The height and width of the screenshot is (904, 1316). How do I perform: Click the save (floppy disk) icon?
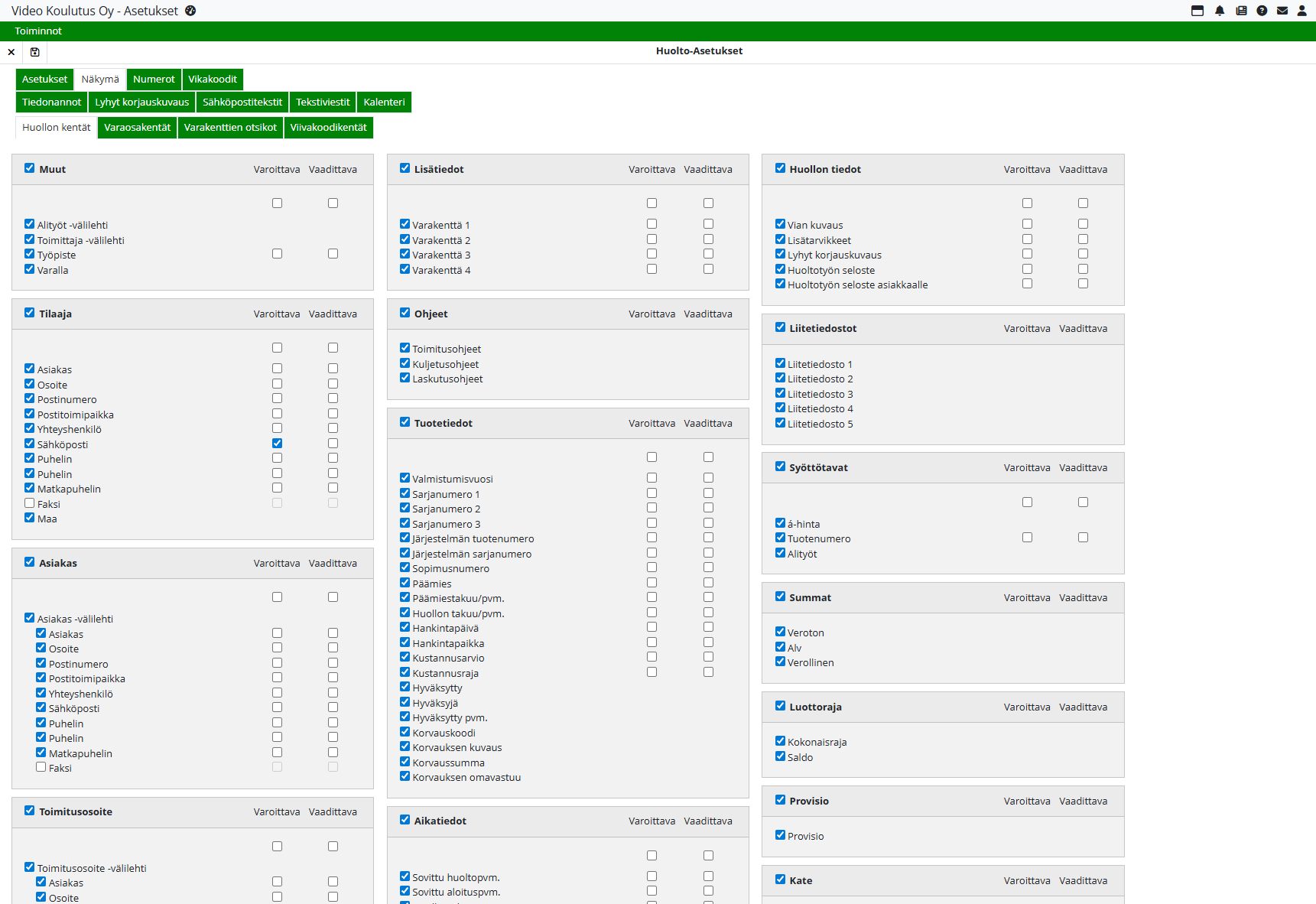34,52
